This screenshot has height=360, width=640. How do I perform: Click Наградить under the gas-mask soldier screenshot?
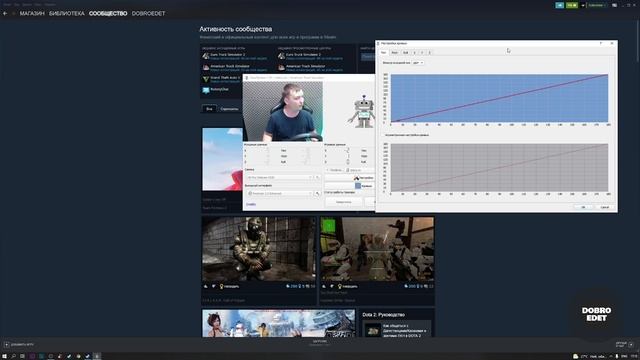point(229,287)
